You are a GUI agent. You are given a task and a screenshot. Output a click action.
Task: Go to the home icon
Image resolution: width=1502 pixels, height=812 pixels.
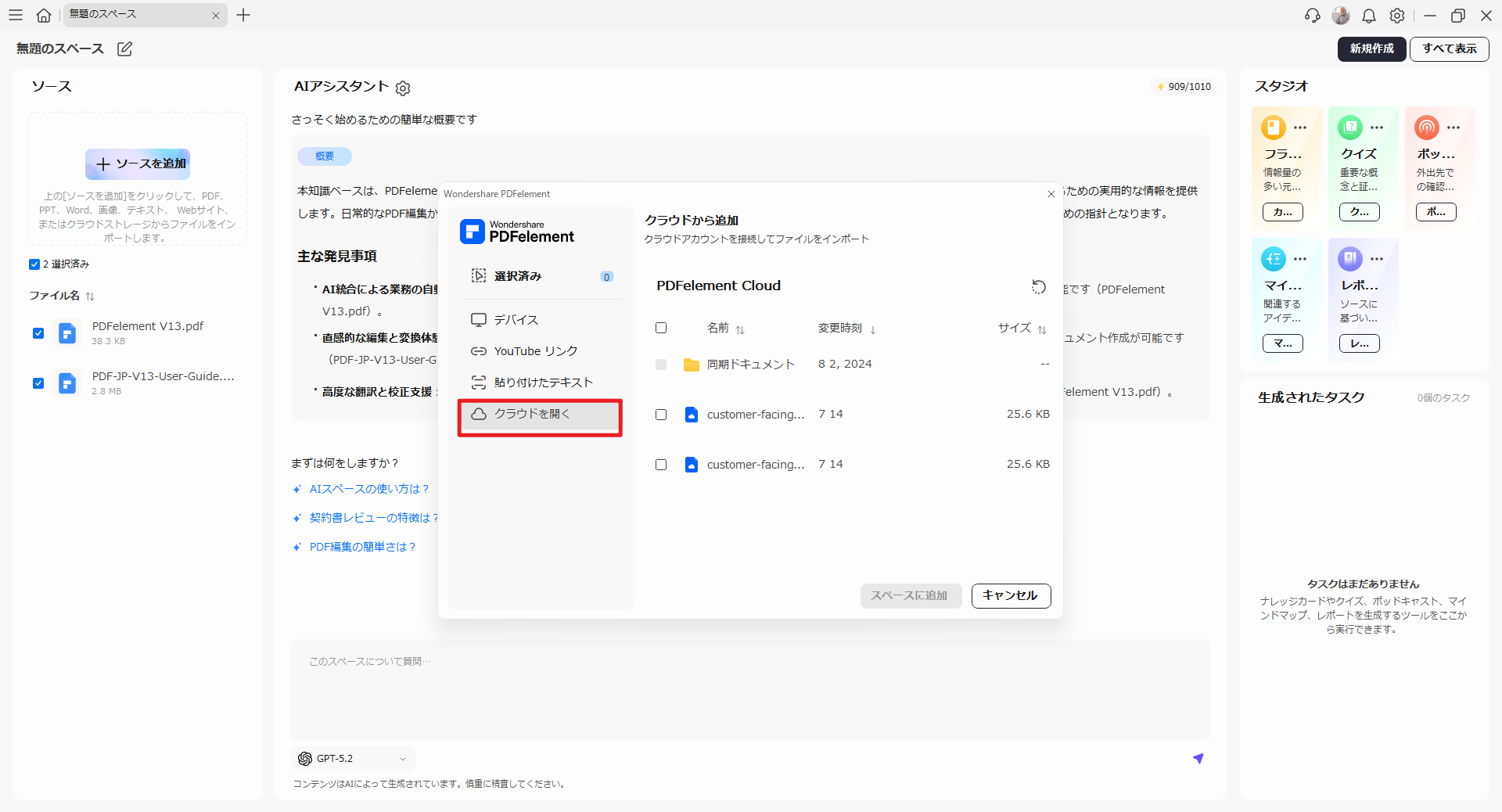pos(44,15)
